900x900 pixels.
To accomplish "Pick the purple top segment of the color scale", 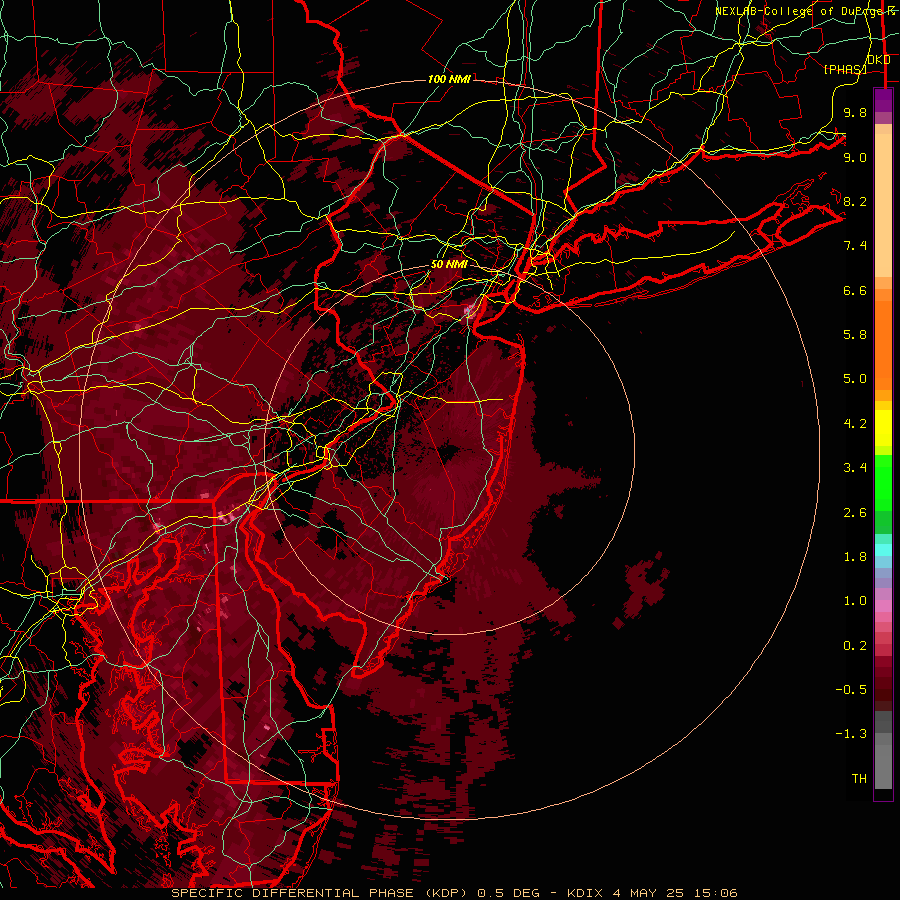I will pyautogui.click(x=883, y=100).
